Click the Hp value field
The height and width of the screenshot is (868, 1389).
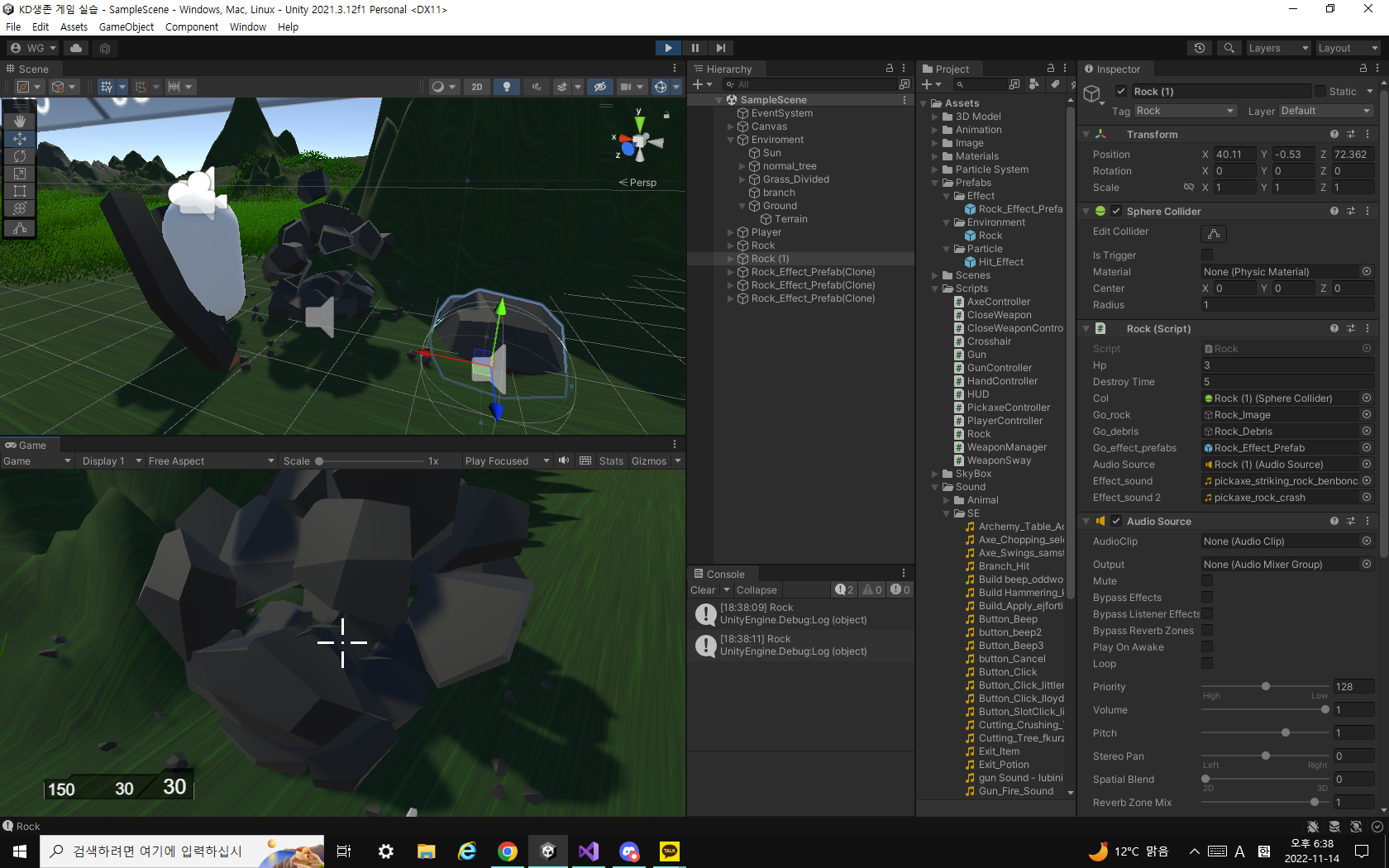pyautogui.click(x=1287, y=365)
